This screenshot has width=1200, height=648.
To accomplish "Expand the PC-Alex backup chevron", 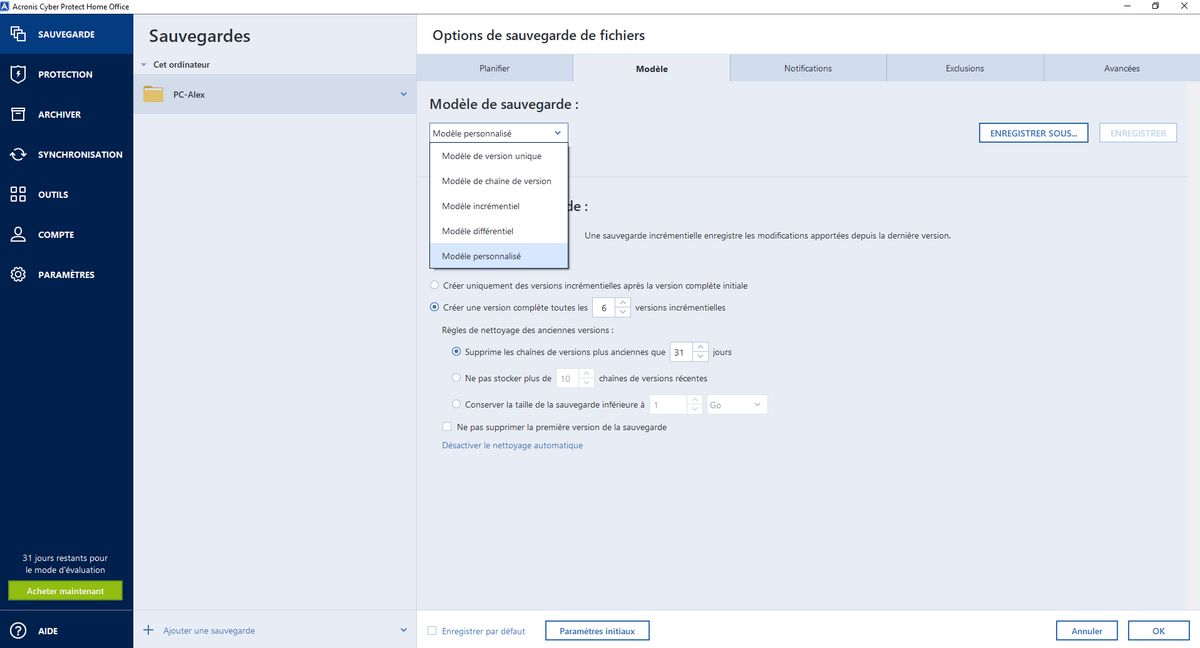I will [404, 94].
